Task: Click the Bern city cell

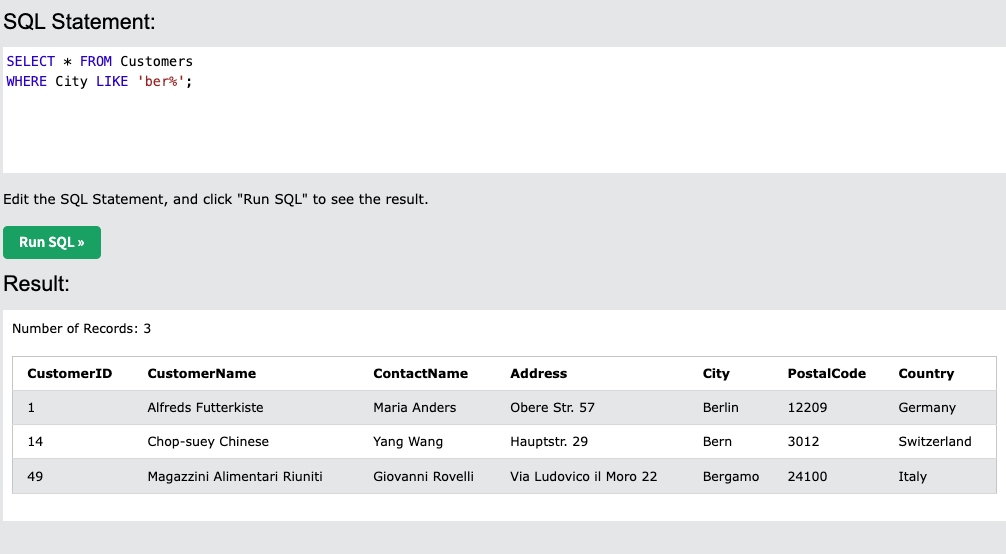Action: click(717, 442)
